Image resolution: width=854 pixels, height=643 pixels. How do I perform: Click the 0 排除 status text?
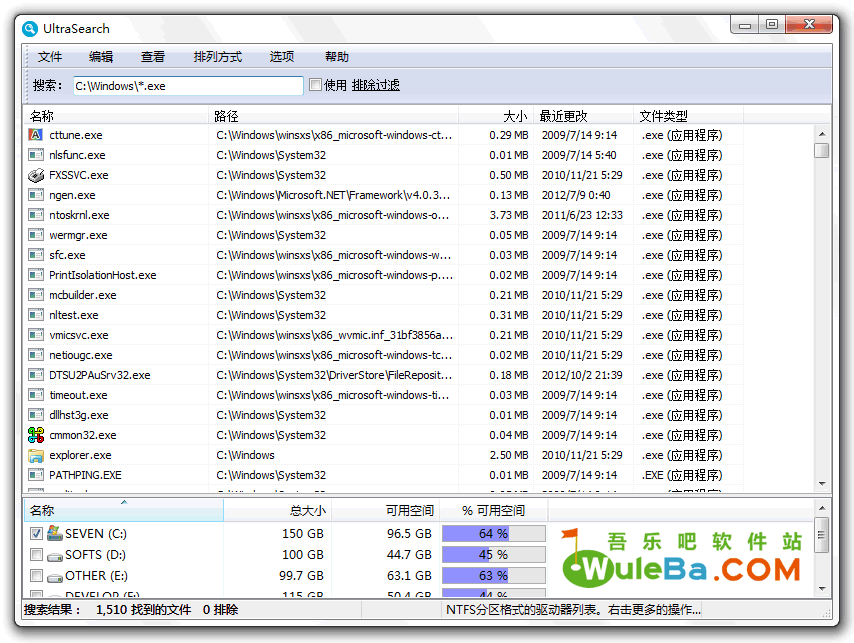(221, 610)
